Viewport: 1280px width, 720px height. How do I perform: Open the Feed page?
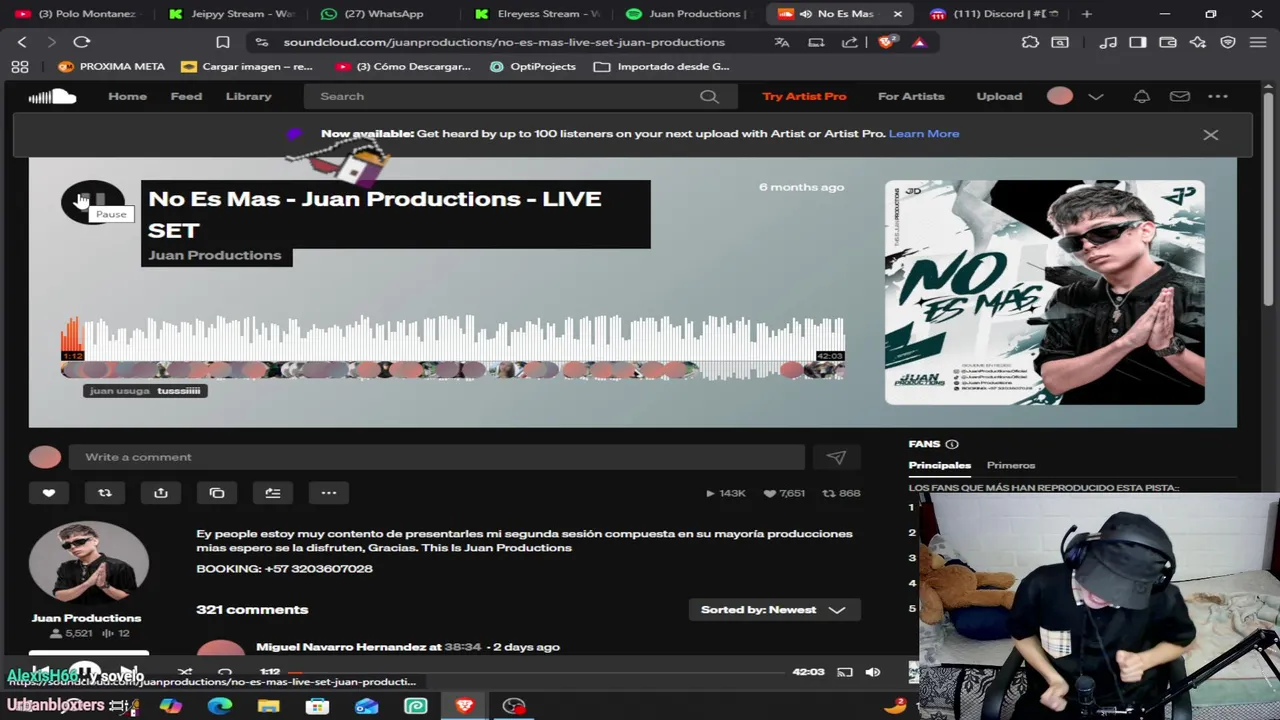pyautogui.click(x=186, y=96)
